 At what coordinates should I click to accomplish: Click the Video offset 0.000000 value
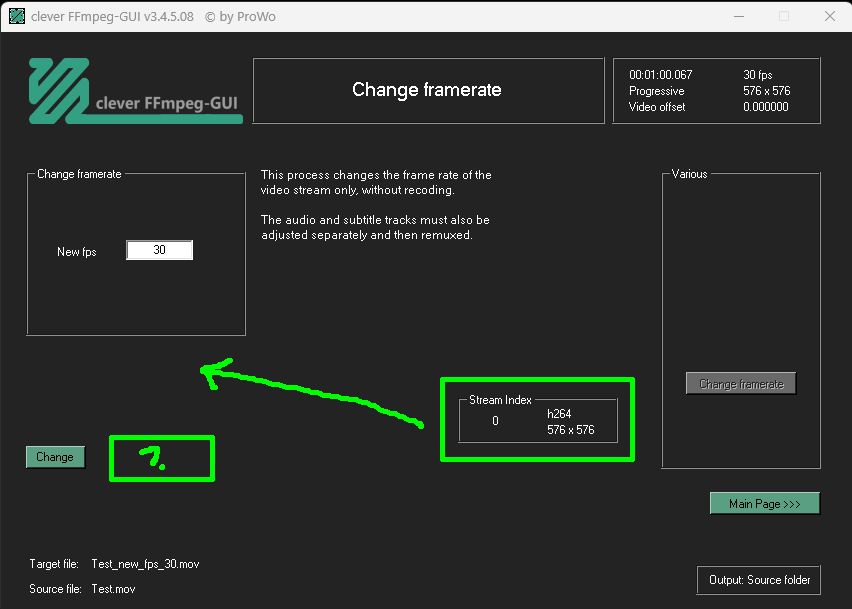[x=766, y=107]
